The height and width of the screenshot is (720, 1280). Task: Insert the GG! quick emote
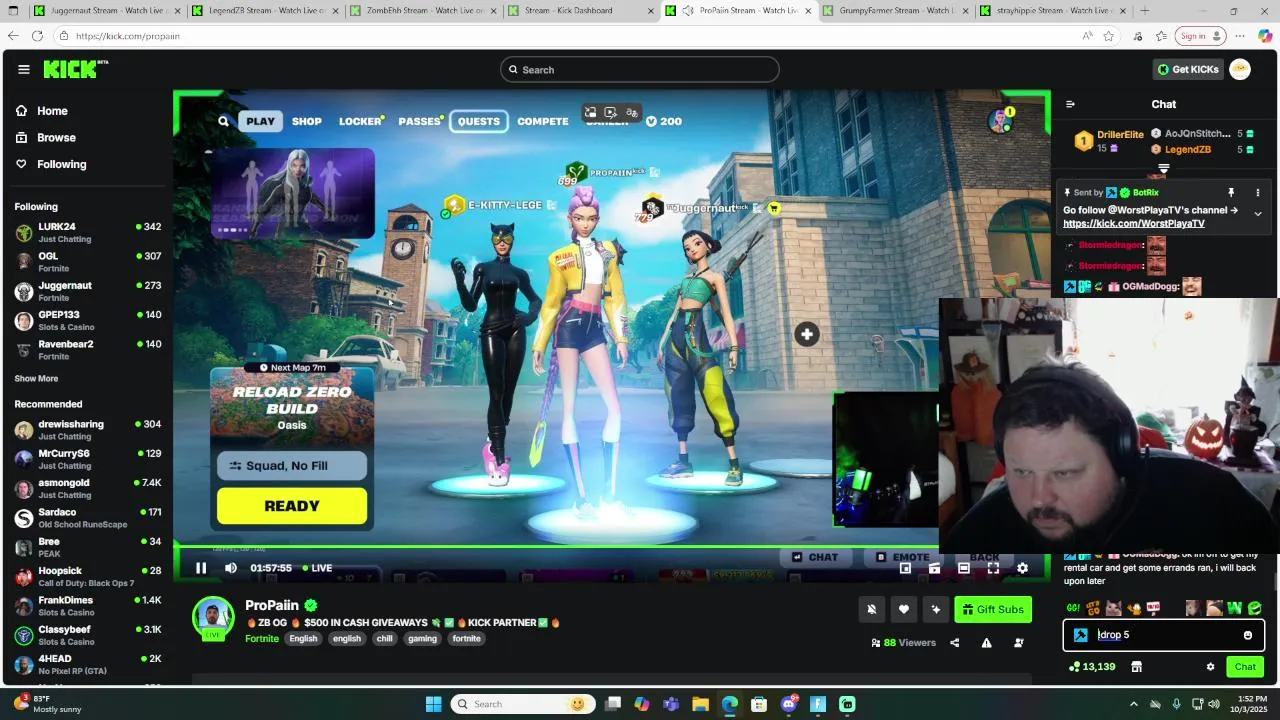click(1073, 607)
